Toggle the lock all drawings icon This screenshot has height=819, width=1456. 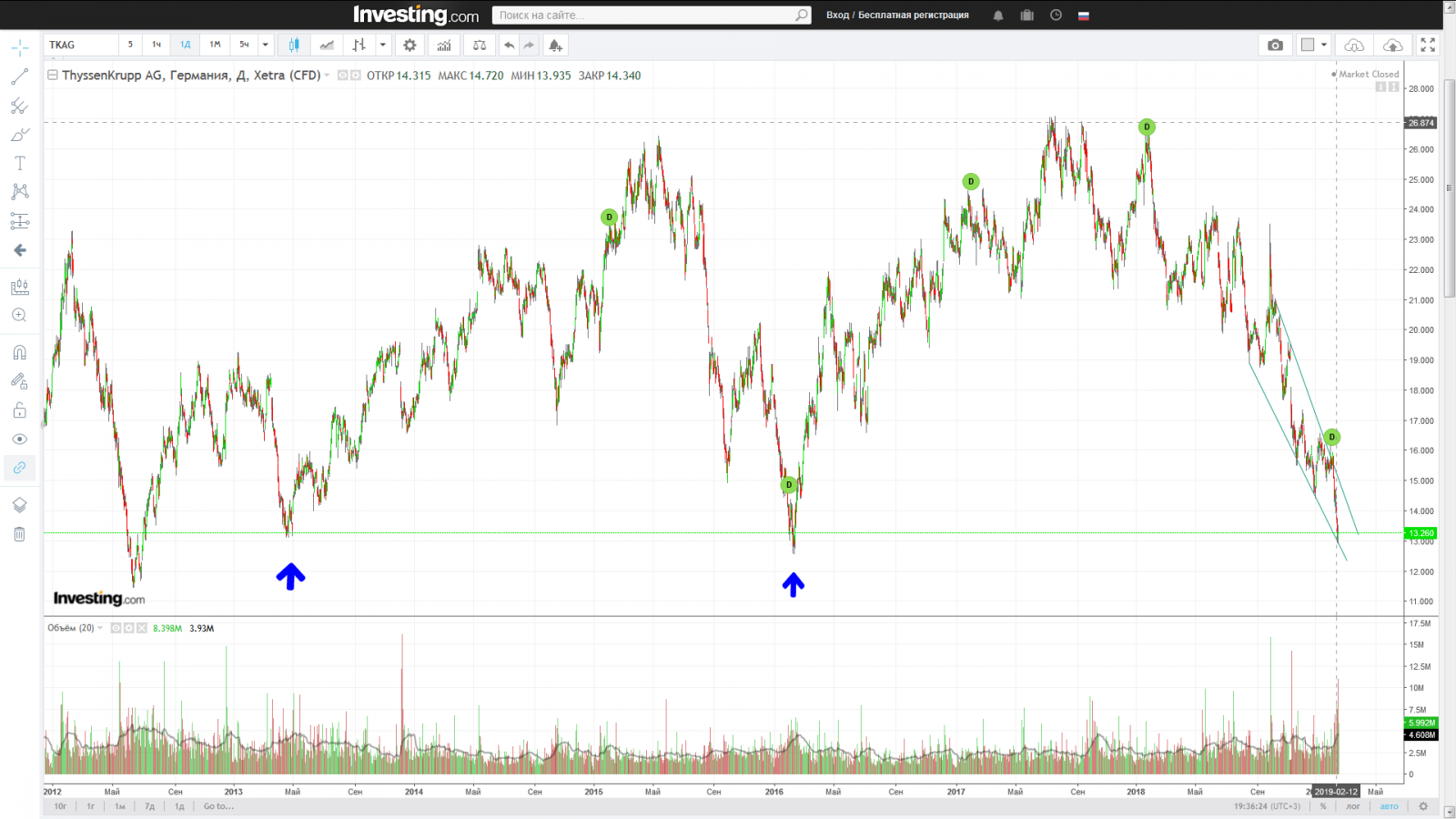(x=19, y=410)
